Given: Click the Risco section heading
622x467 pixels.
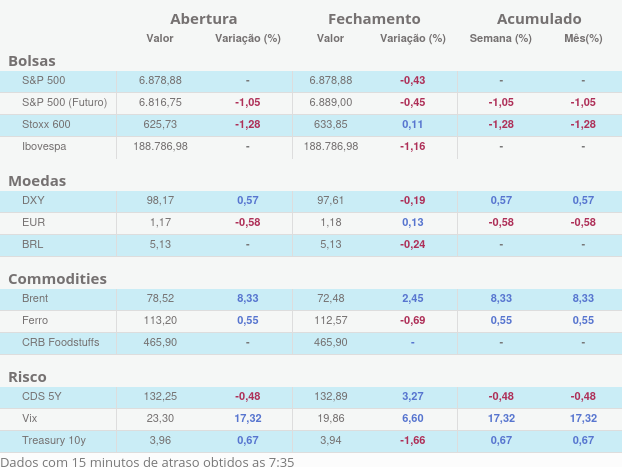Looking at the screenshot, I should click(27, 376).
